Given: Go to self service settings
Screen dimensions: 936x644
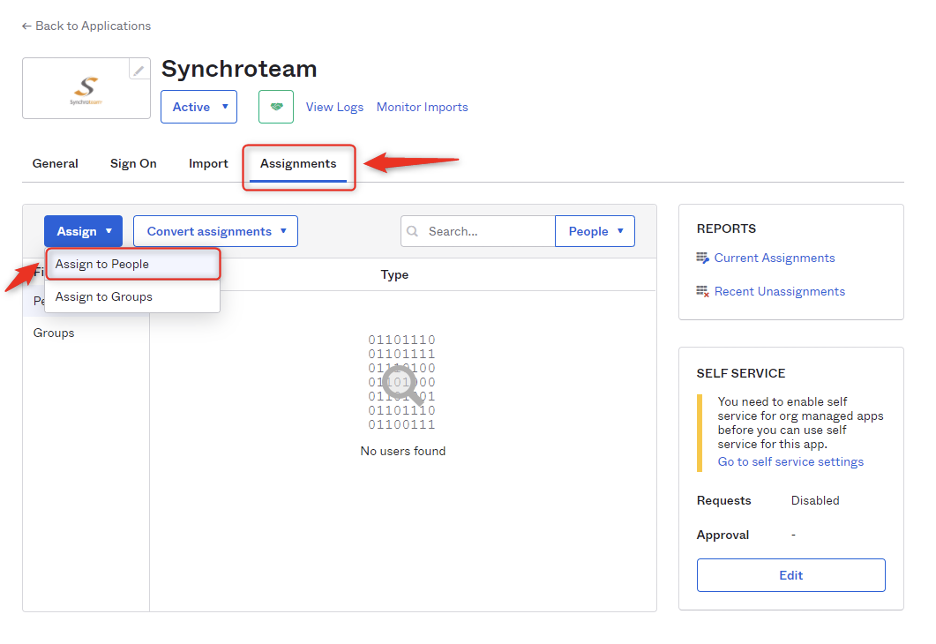Looking at the screenshot, I should click(790, 461).
